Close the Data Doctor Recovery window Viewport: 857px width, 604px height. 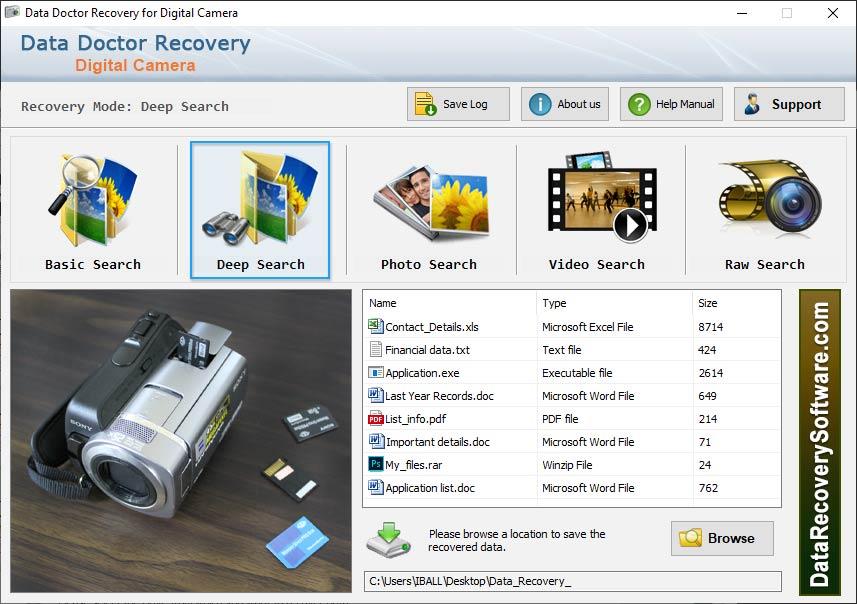click(x=832, y=13)
